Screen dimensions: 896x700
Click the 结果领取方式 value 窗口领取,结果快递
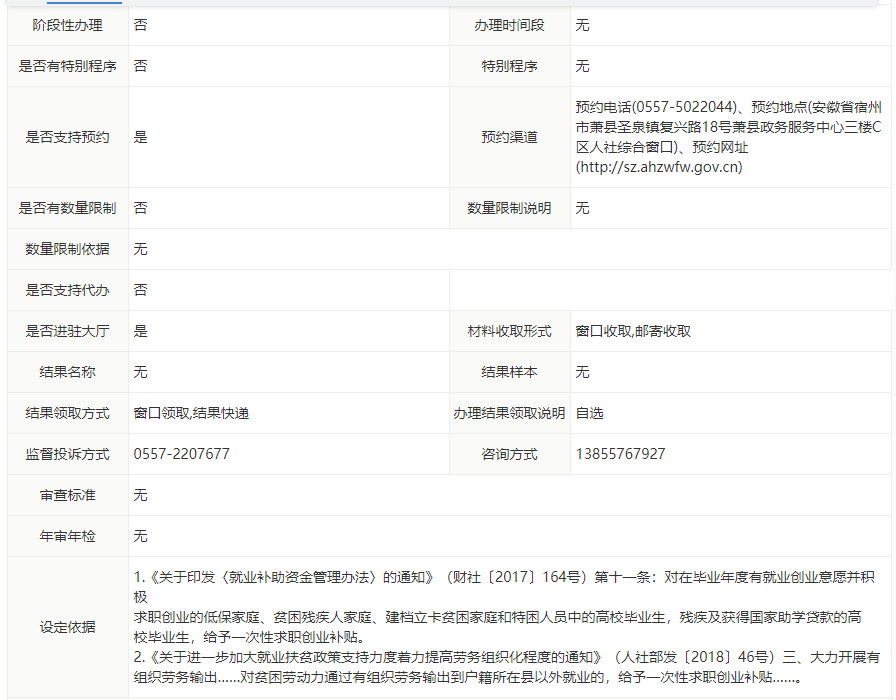191,413
